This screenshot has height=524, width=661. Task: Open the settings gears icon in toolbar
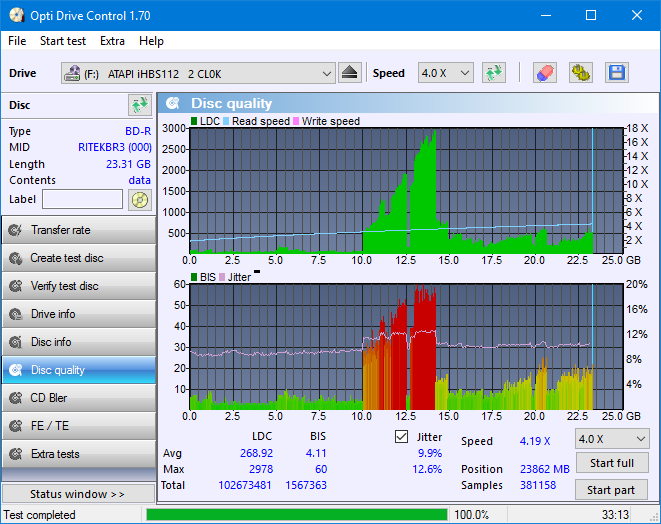tap(581, 73)
